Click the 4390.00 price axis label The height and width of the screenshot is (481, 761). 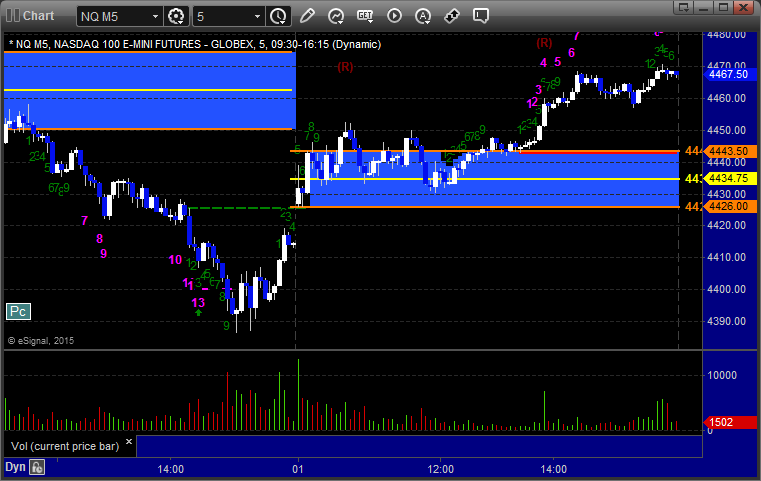coord(727,321)
